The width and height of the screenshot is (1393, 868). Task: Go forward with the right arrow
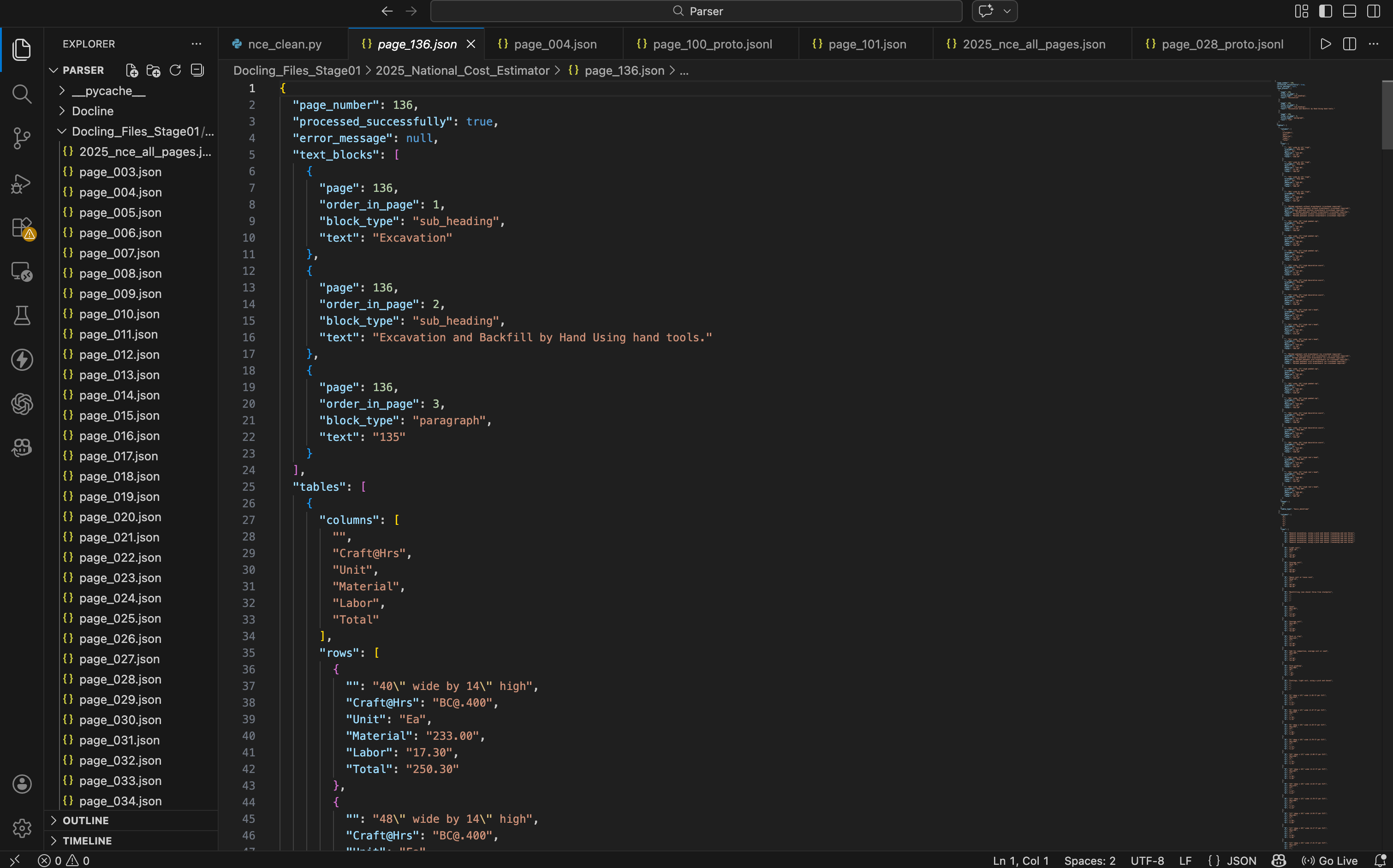[411, 11]
